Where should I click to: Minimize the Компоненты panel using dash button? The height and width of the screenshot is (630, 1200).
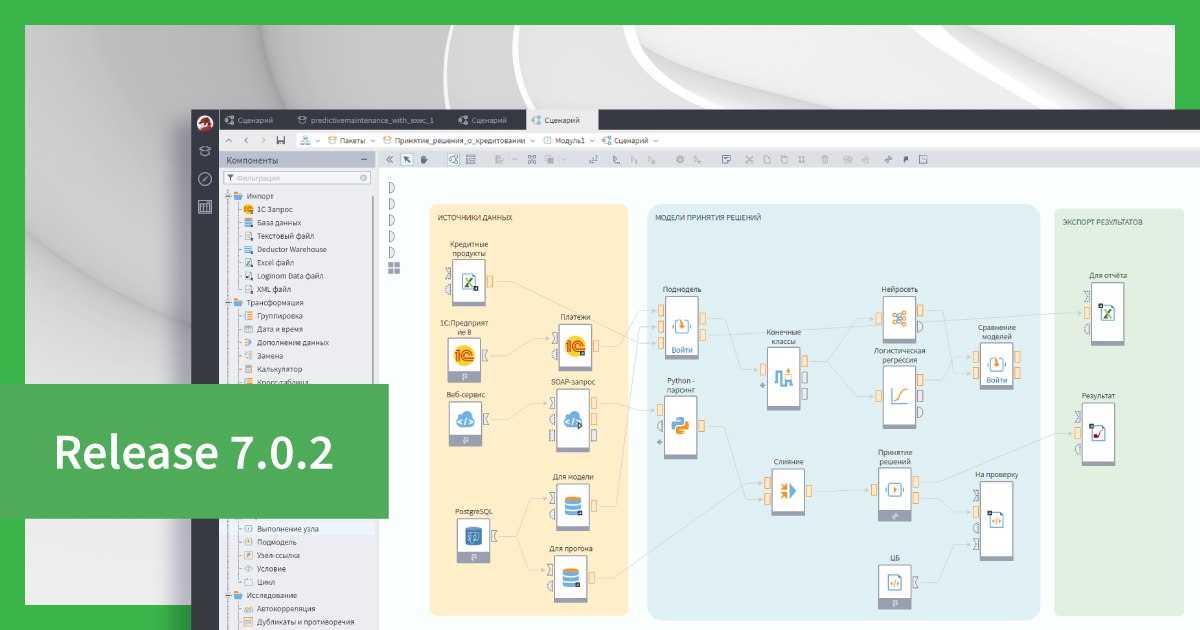pyautogui.click(x=365, y=160)
